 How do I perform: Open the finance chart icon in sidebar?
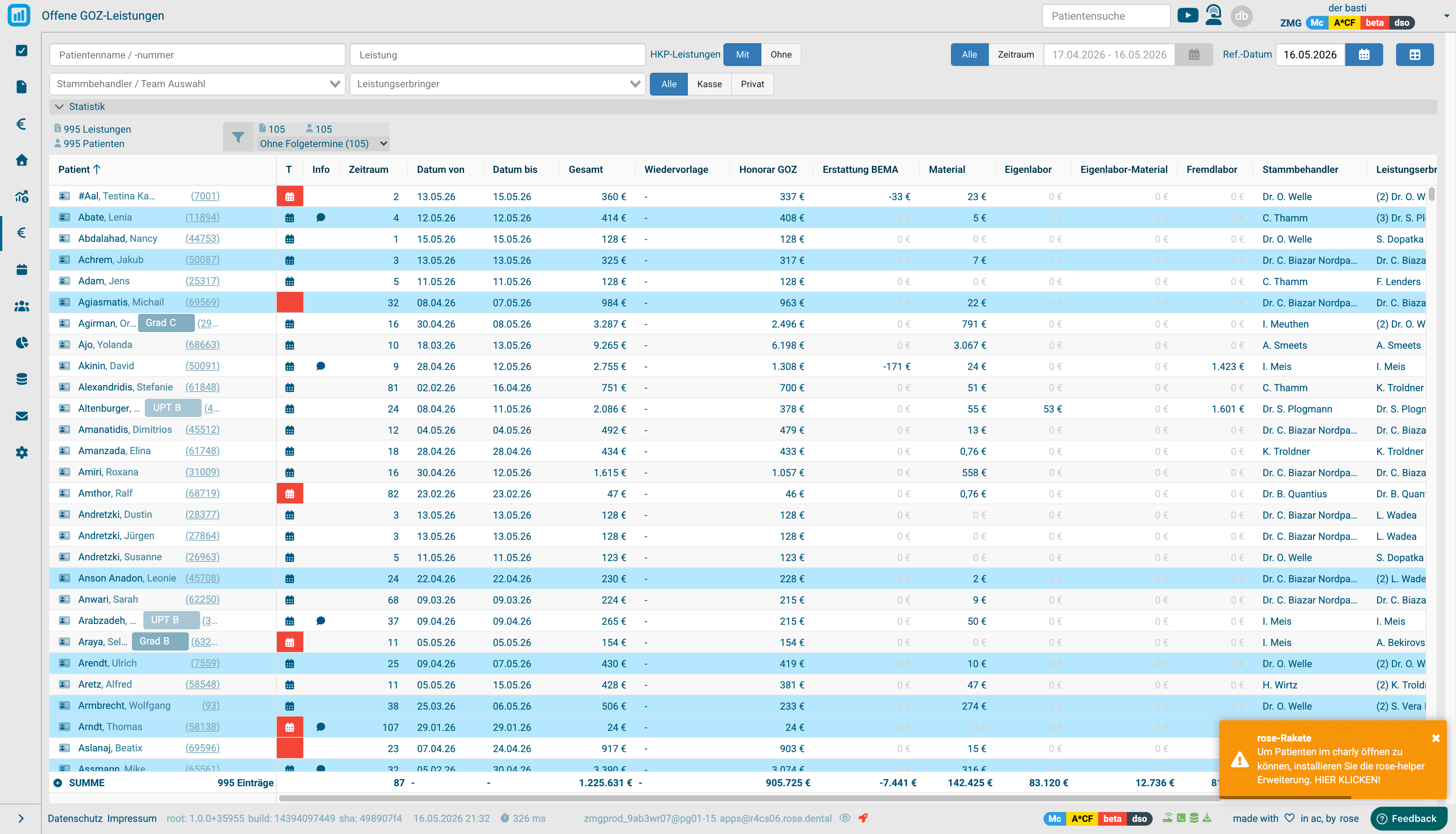pos(22,196)
